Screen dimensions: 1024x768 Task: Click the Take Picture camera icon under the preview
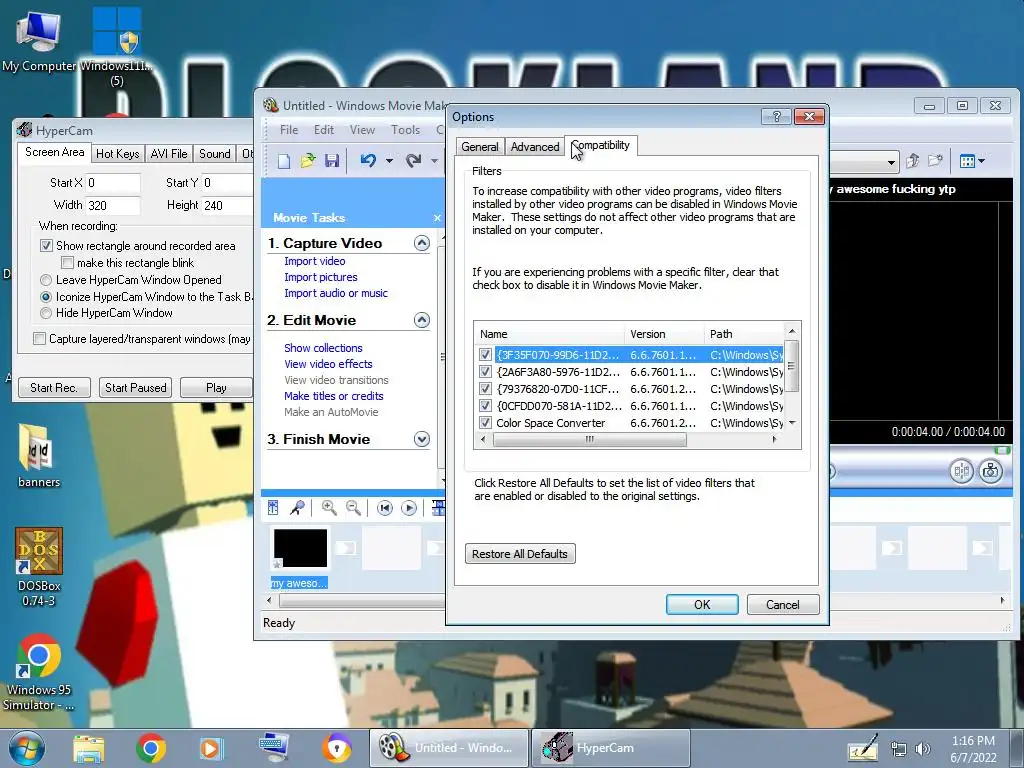pyautogui.click(x=991, y=472)
